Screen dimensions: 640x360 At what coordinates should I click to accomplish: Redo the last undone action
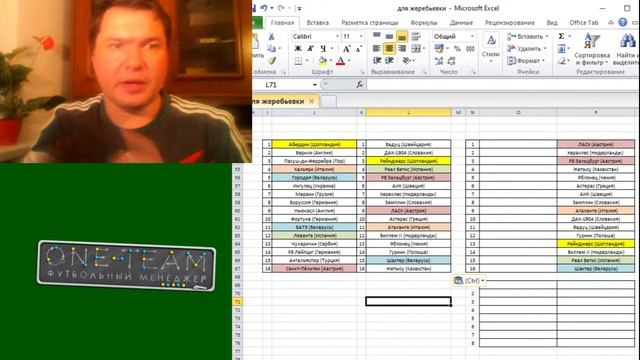pyautogui.click(x=281, y=8)
